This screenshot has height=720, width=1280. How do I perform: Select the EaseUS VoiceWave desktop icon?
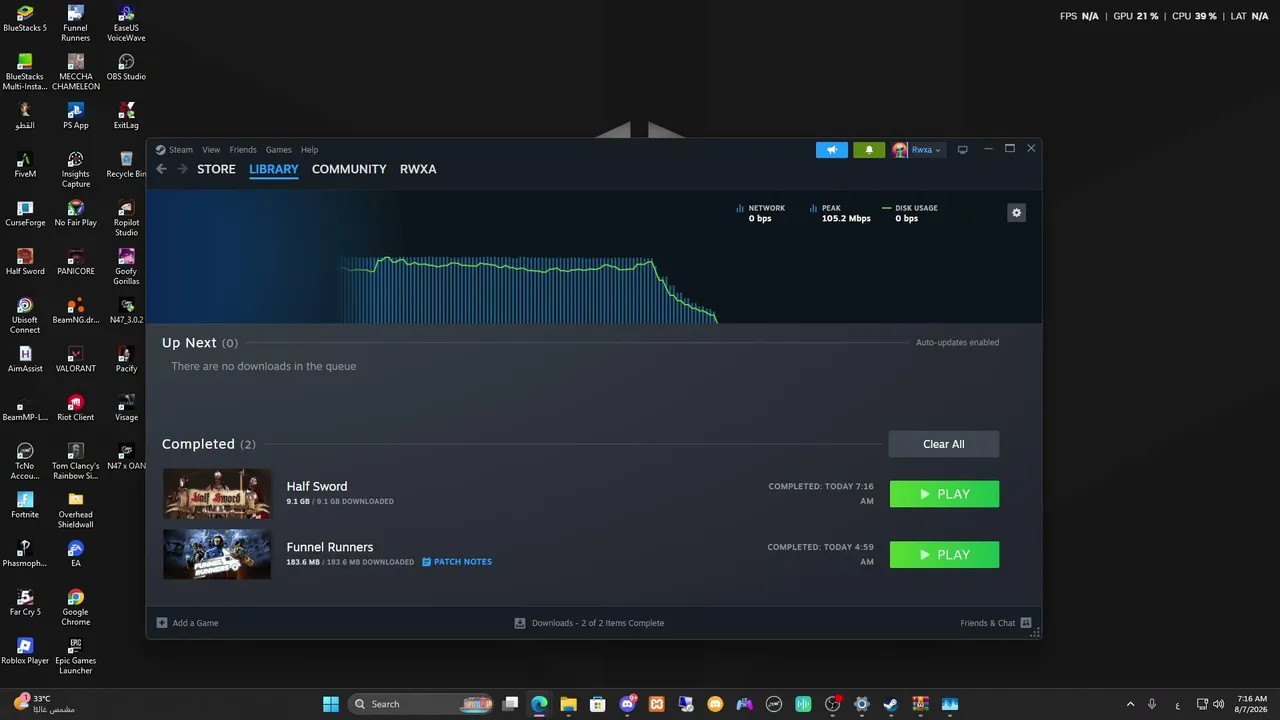point(126,24)
